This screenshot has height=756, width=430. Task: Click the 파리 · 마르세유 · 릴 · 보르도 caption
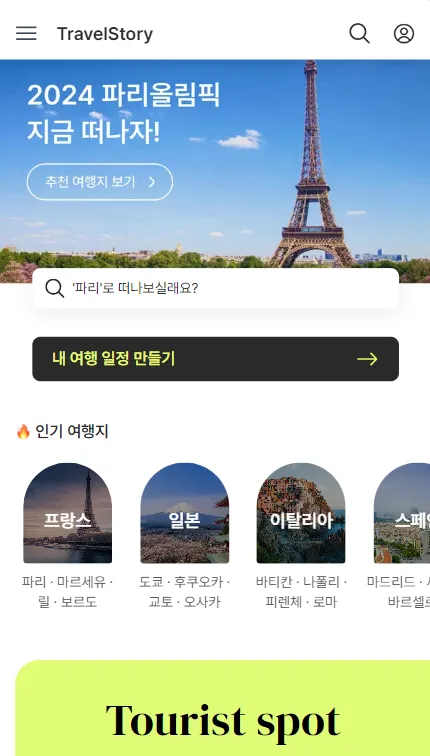[67, 592]
